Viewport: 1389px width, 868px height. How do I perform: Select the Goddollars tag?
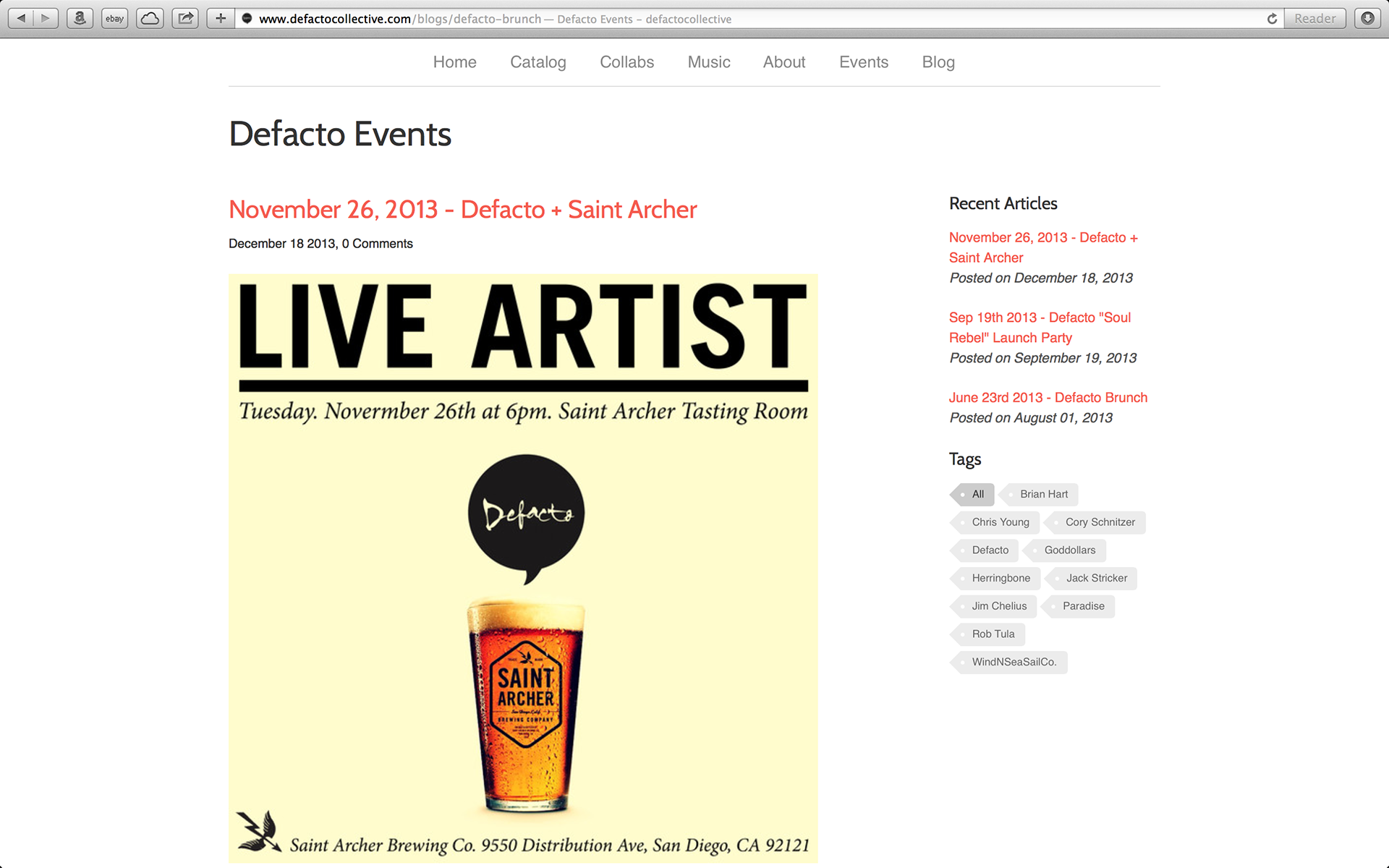1069,550
